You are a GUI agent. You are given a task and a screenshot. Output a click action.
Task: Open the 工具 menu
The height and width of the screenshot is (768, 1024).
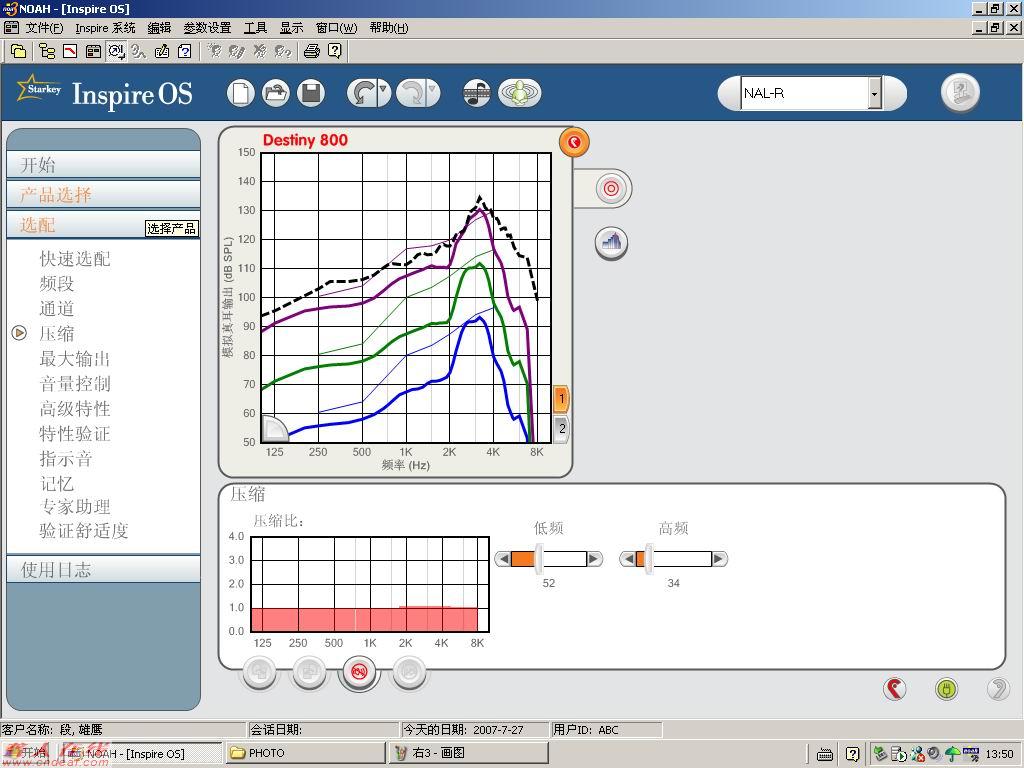[255, 27]
